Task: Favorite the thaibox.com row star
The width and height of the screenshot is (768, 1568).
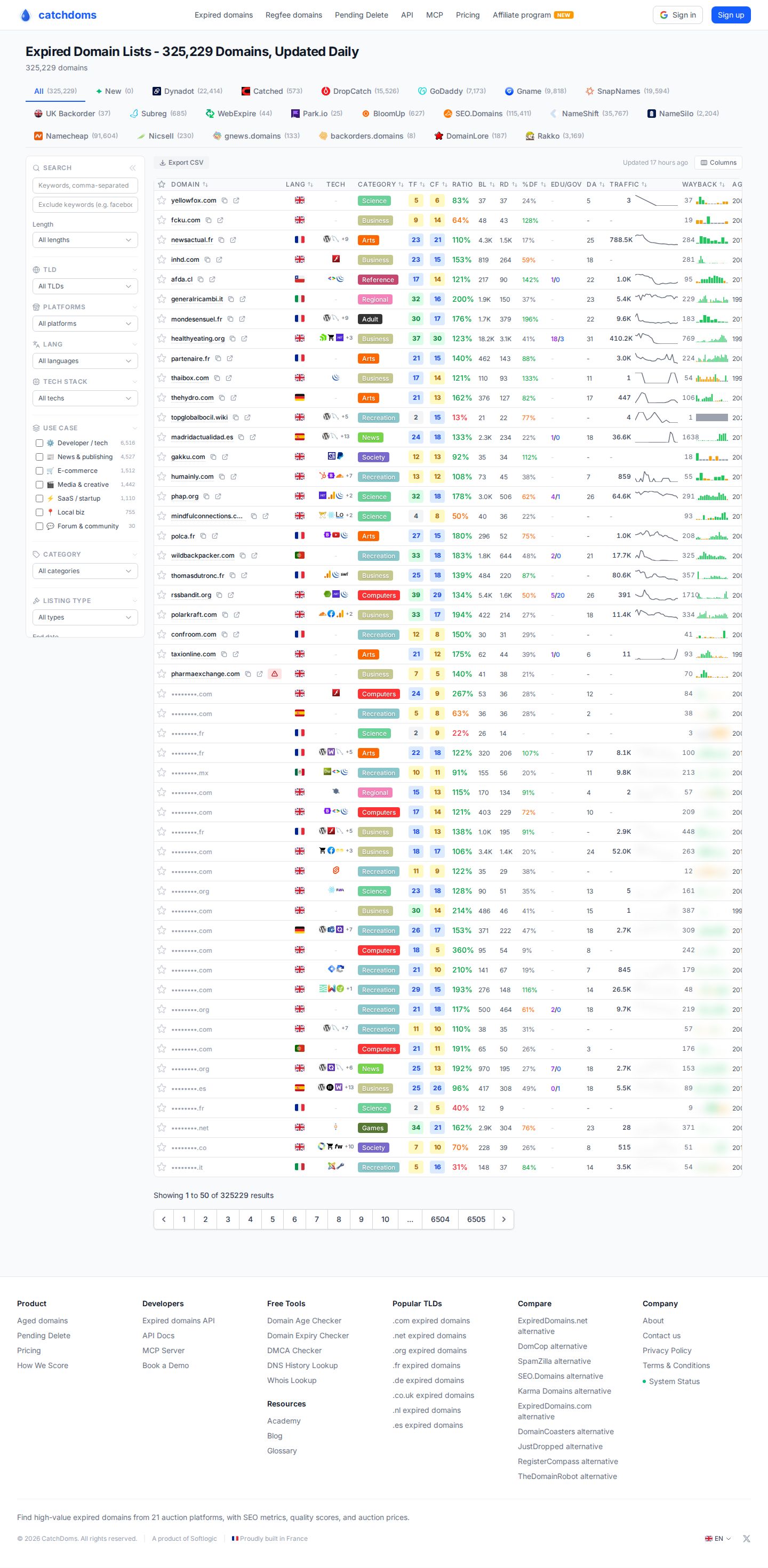Action: (x=162, y=378)
